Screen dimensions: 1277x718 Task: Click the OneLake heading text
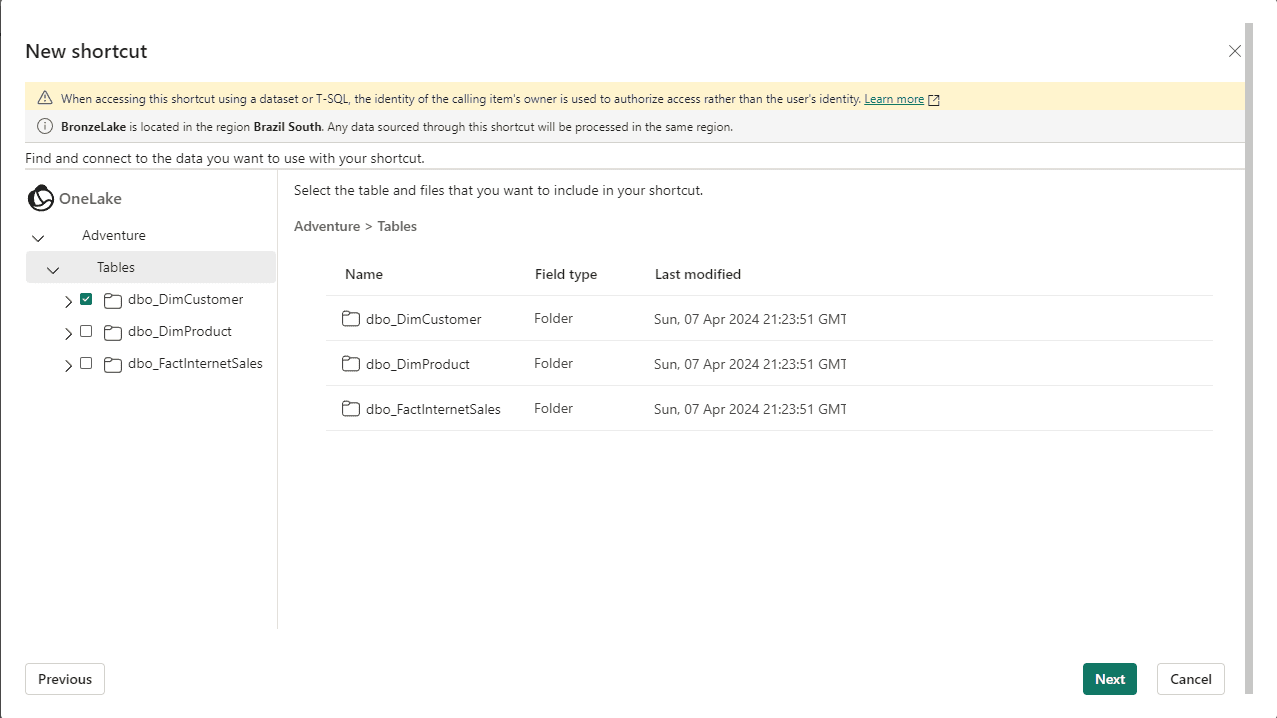click(x=90, y=198)
